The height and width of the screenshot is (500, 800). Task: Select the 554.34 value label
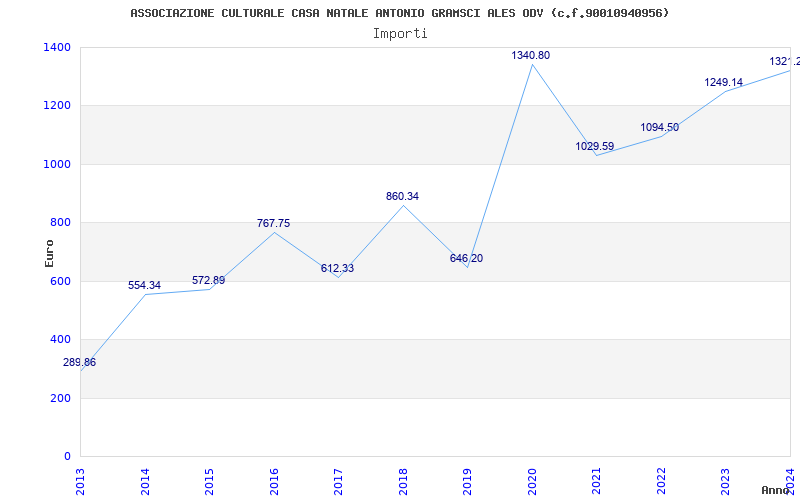pos(144,286)
